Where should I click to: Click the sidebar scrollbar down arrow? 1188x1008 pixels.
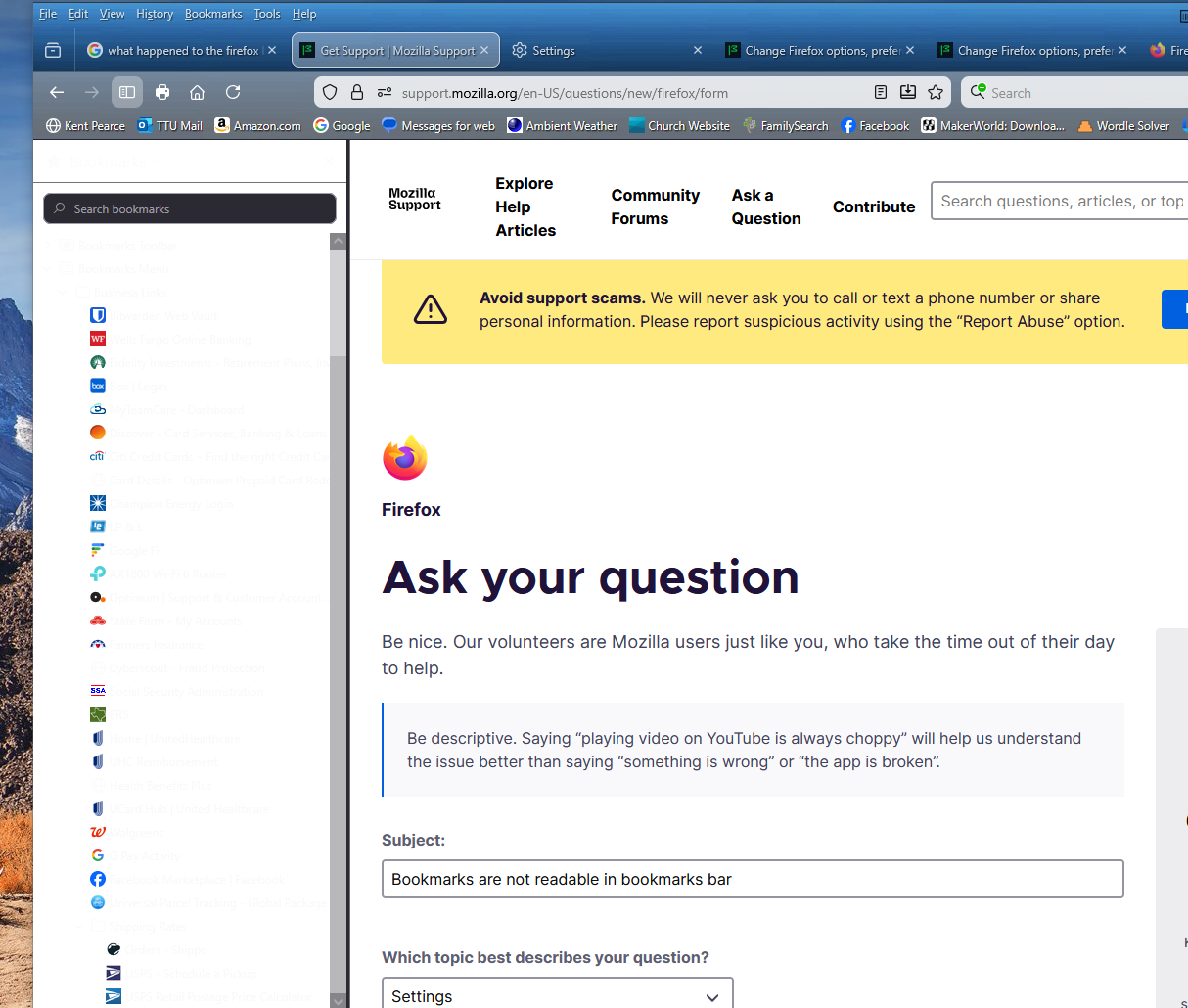coord(339,1000)
